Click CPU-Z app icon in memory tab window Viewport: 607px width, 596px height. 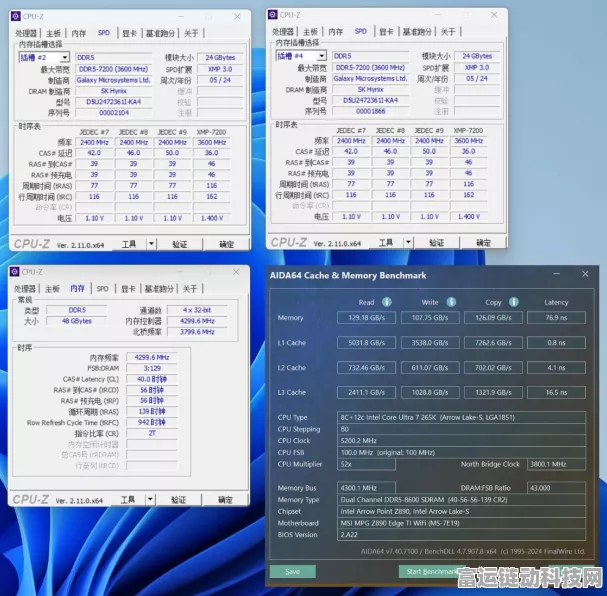pyautogui.click(x=14, y=272)
